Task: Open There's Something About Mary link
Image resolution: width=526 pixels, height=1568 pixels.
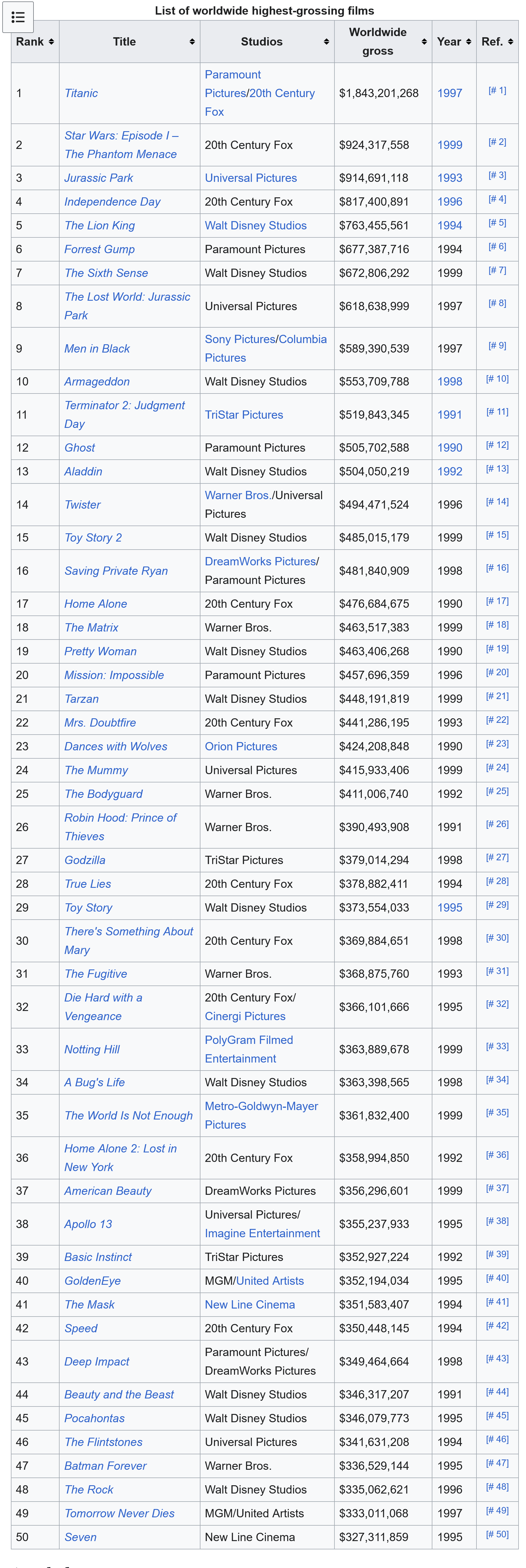Action: 129,941
